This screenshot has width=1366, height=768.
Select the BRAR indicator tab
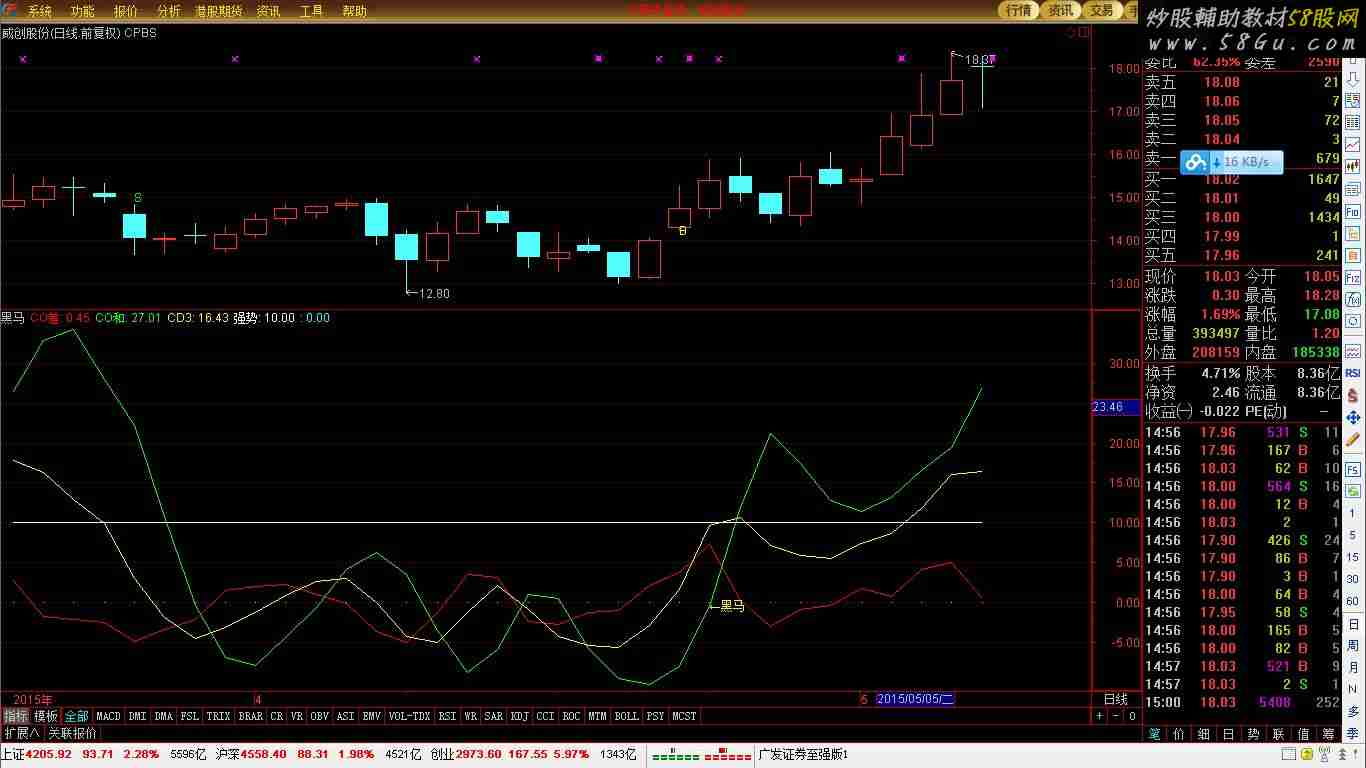(251, 716)
